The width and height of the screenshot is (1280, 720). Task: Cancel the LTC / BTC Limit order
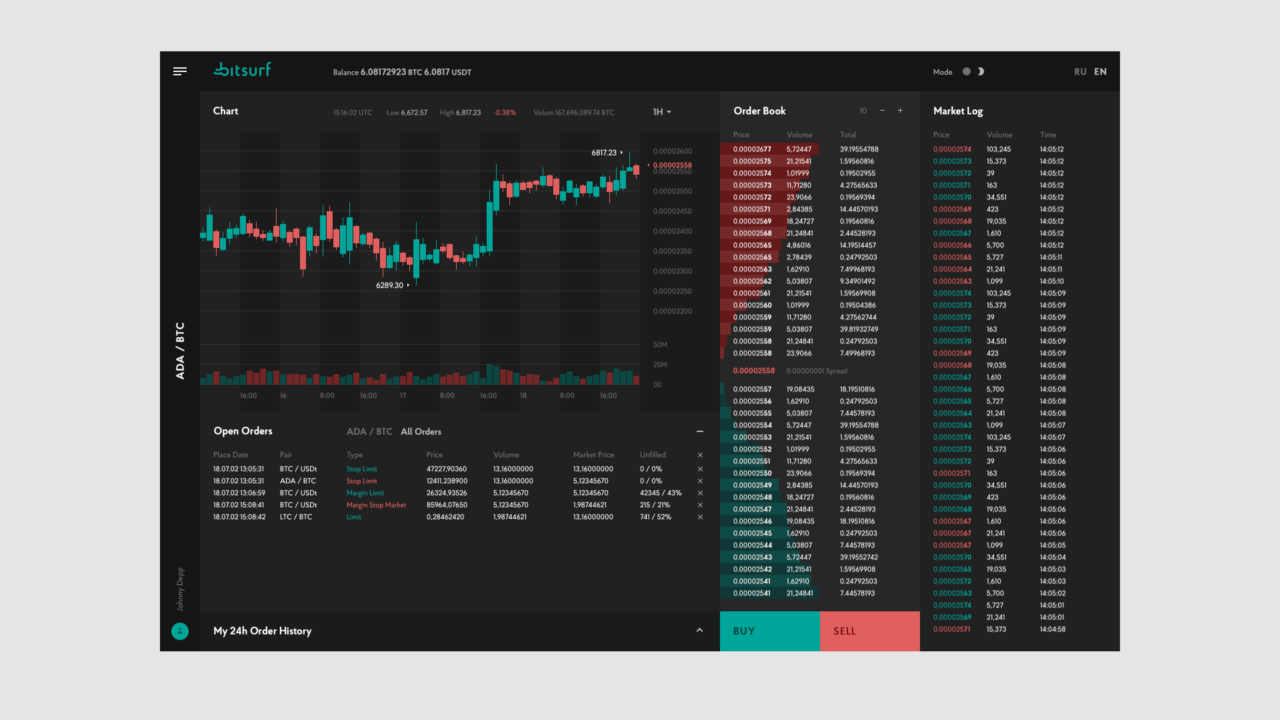coord(700,517)
